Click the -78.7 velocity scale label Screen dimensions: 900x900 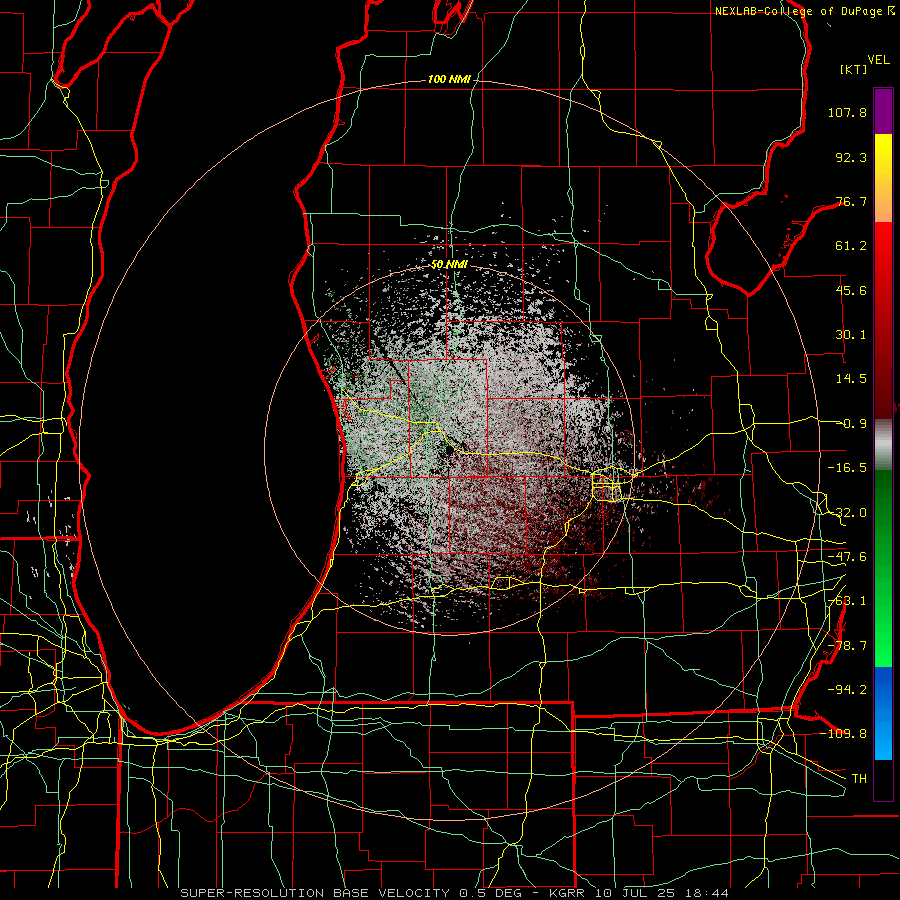[847, 646]
